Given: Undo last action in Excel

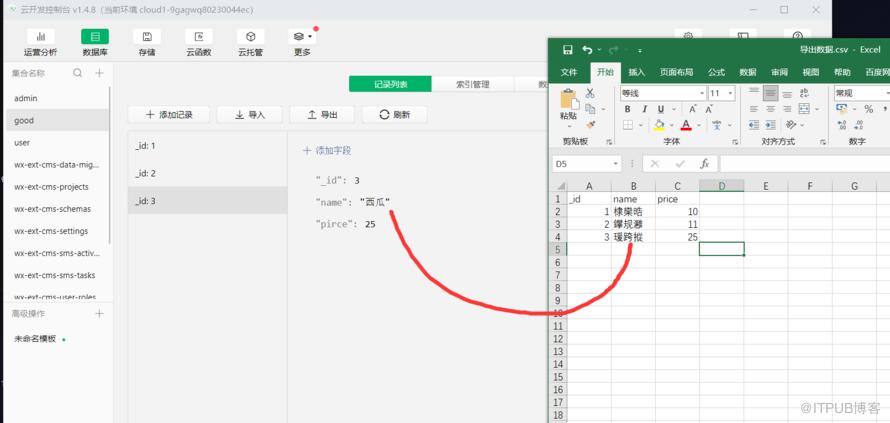Looking at the screenshot, I should (587, 50).
